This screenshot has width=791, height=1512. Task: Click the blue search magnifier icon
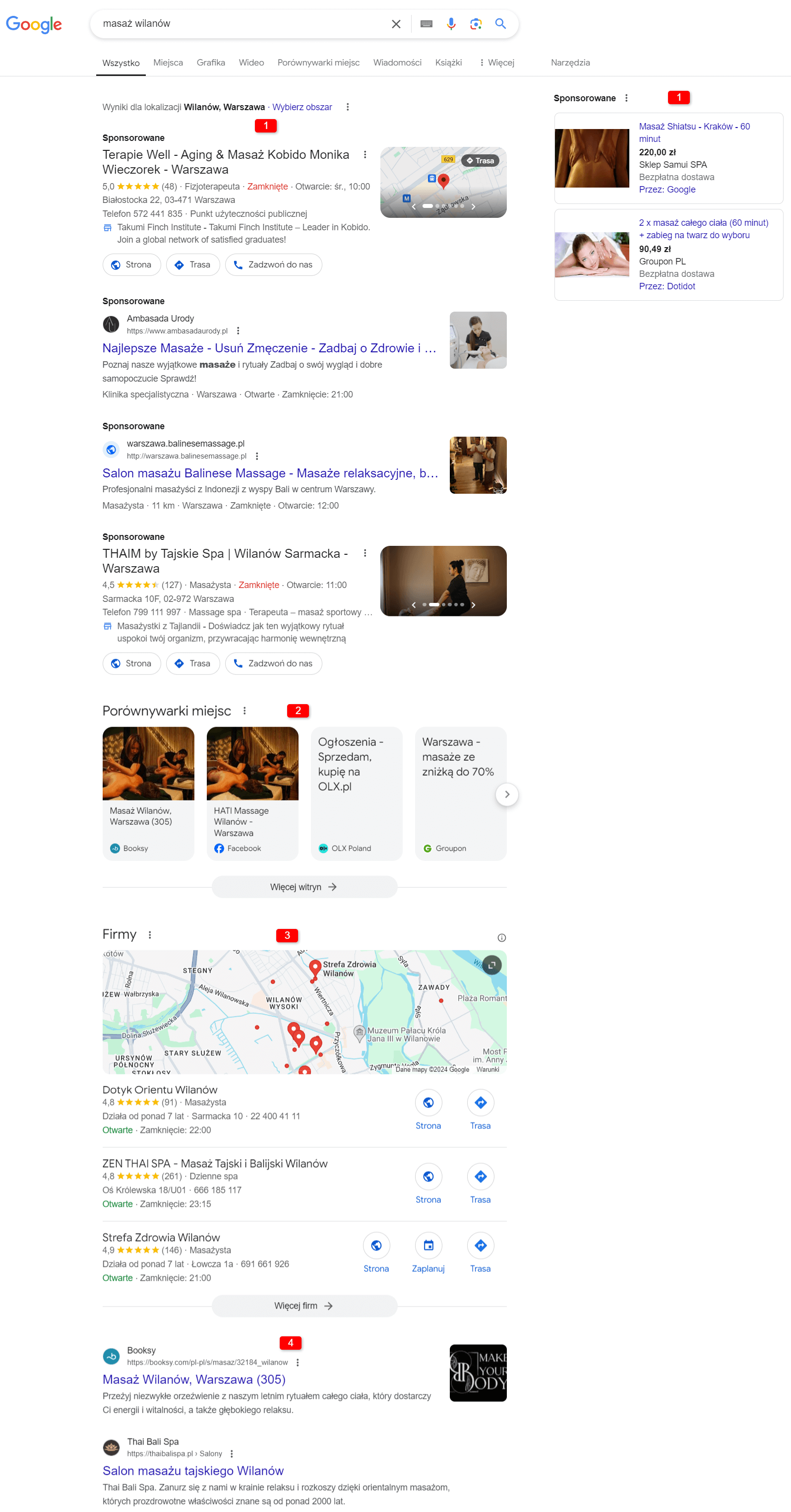pyautogui.click(x=500, y=24)
